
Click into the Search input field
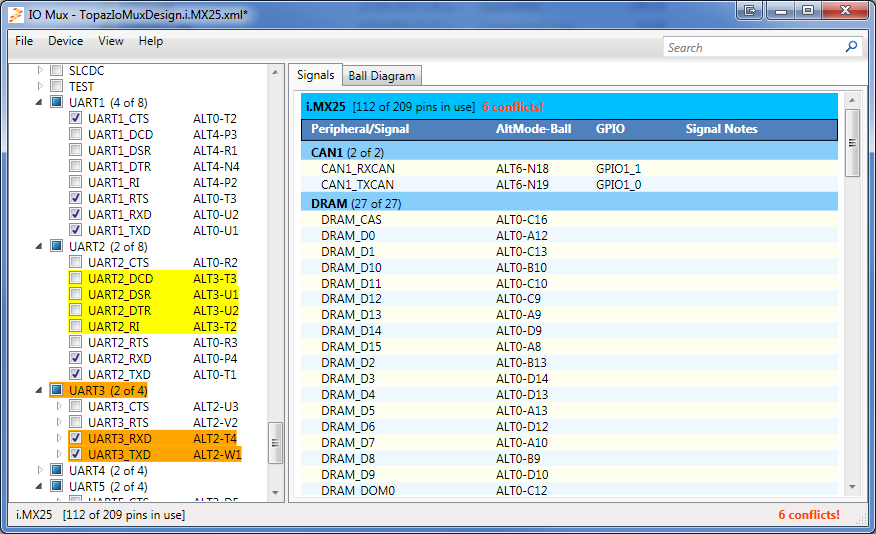click(754, 47)
